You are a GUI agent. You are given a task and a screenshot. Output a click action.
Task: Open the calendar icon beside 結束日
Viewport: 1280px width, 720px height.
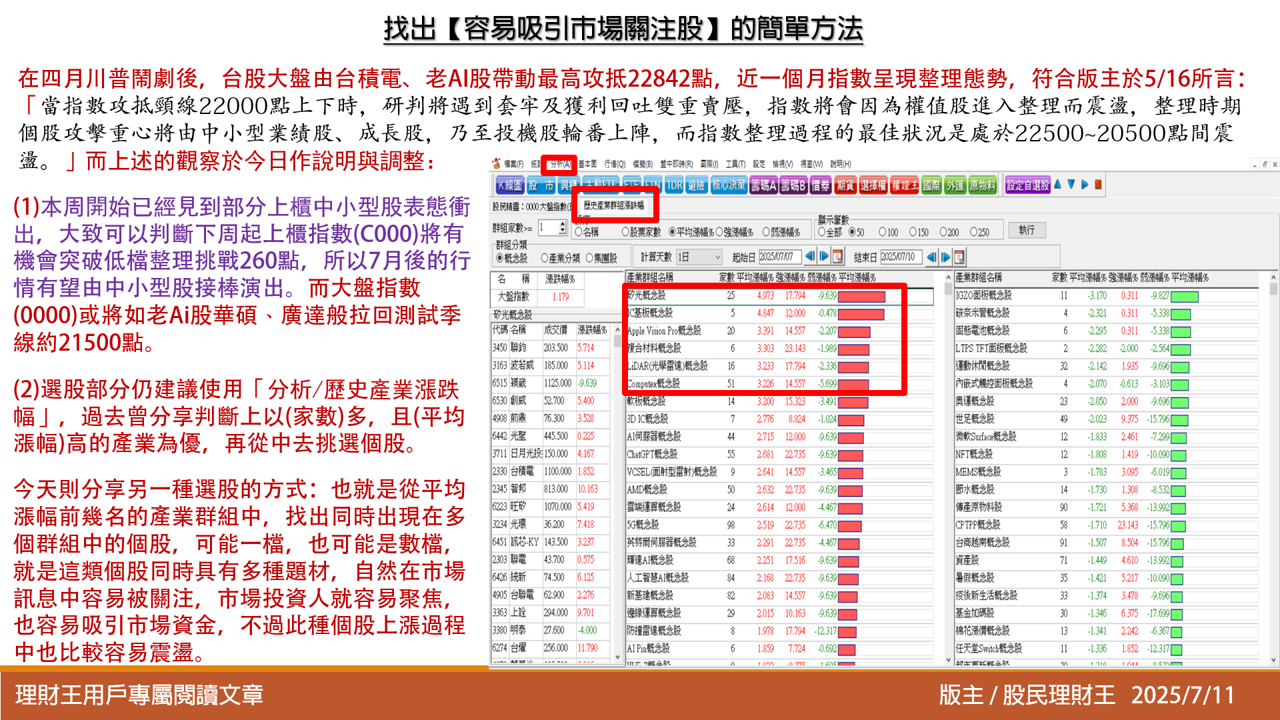(x=959, y=257)
